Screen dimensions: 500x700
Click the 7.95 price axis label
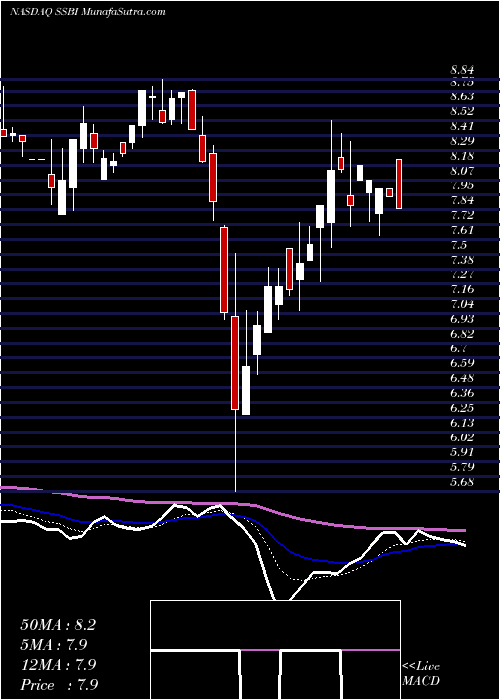(x=462, y=185)
